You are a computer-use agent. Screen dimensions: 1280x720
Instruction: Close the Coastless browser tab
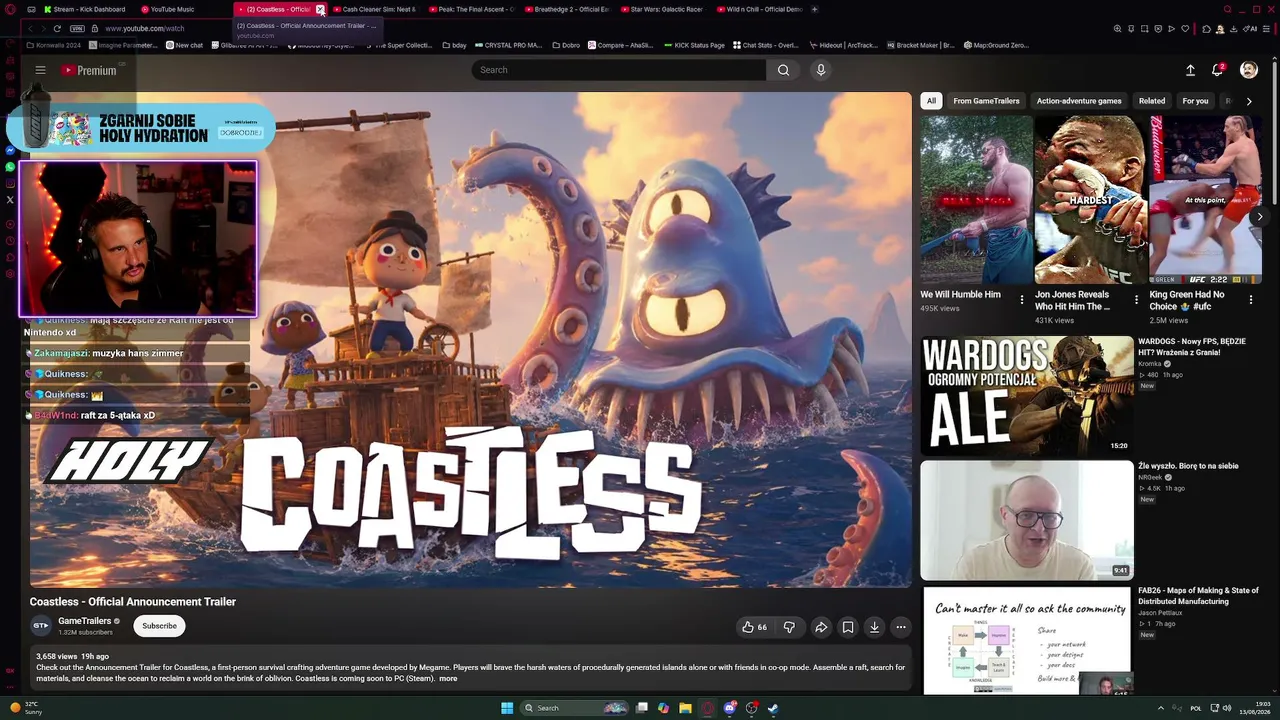tap(320, 9)
